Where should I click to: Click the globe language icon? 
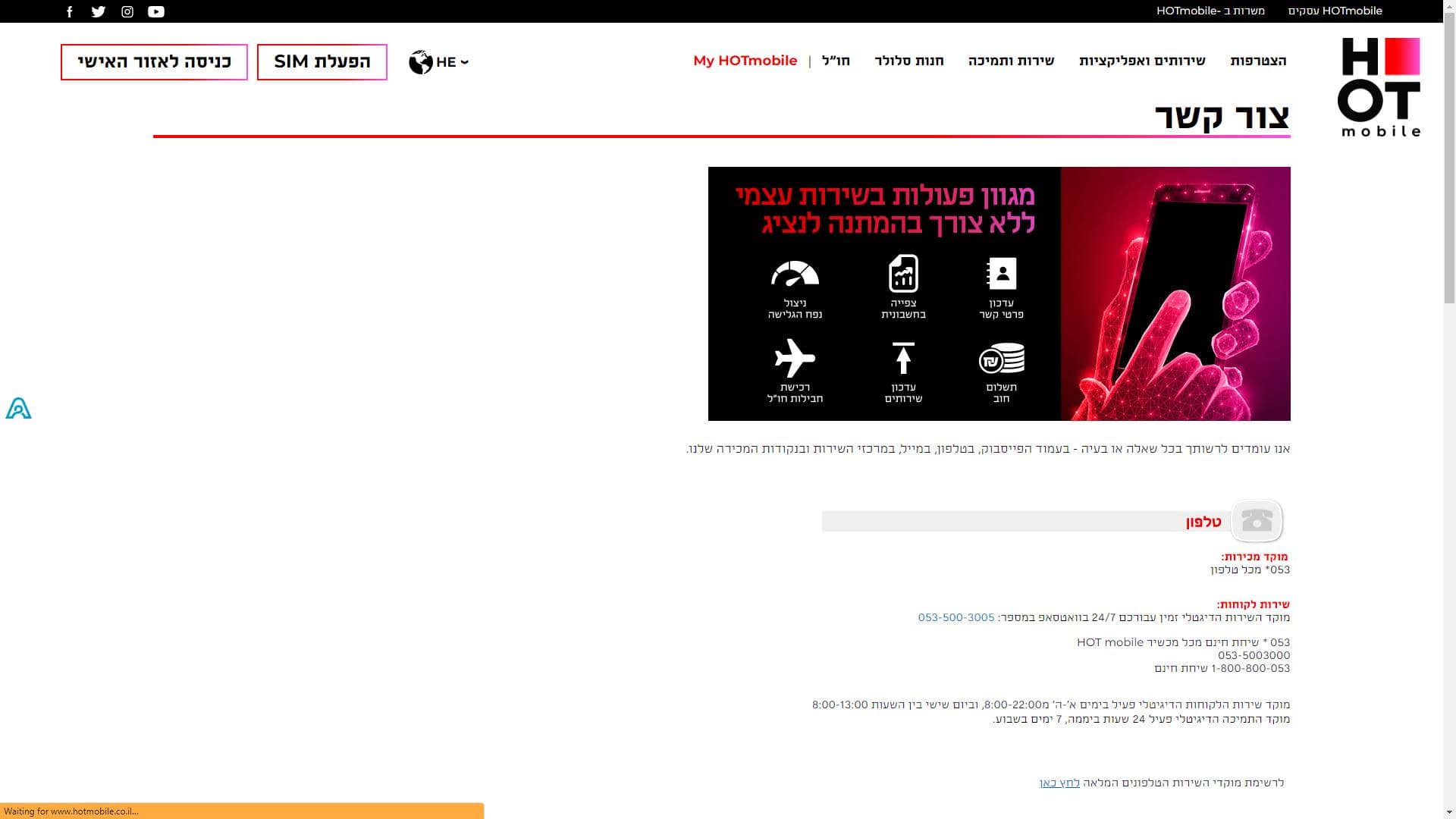click(420, 62)
